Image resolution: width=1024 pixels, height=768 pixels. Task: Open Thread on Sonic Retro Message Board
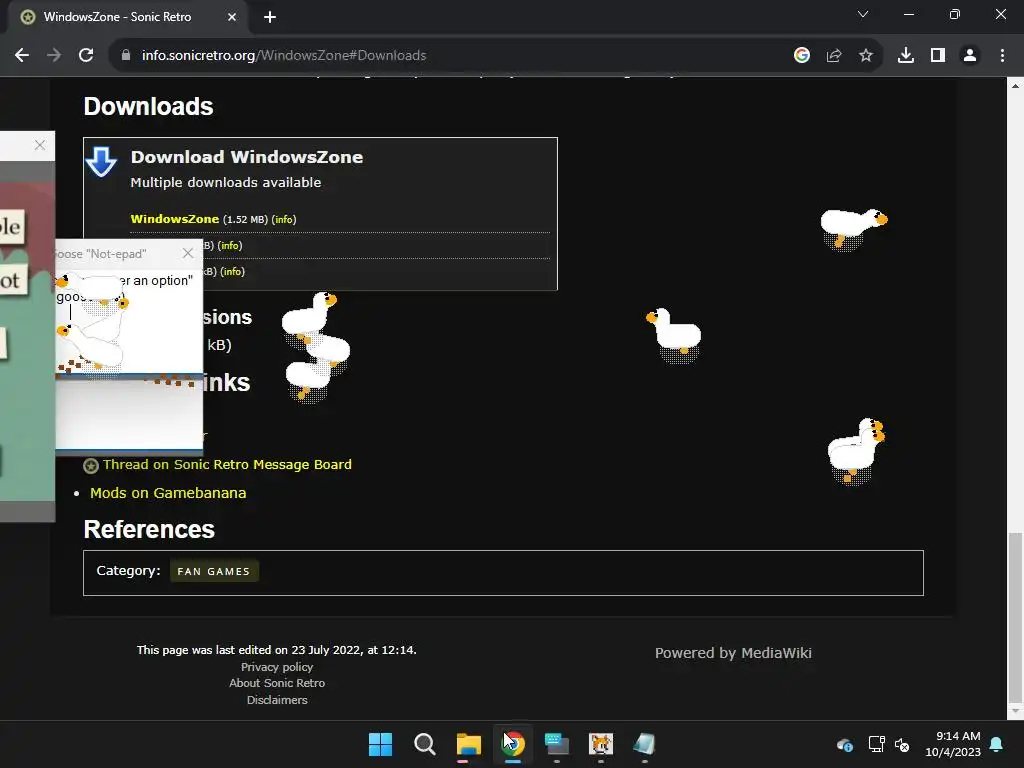click(x=227, y=464)
